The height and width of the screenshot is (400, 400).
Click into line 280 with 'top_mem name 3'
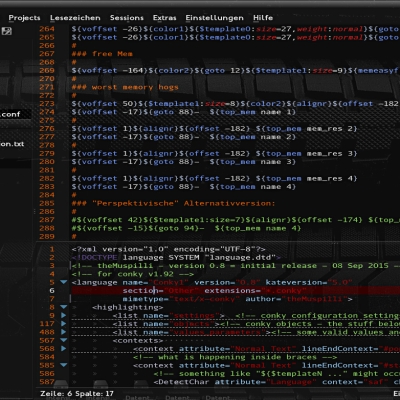[x=183, y=162]
